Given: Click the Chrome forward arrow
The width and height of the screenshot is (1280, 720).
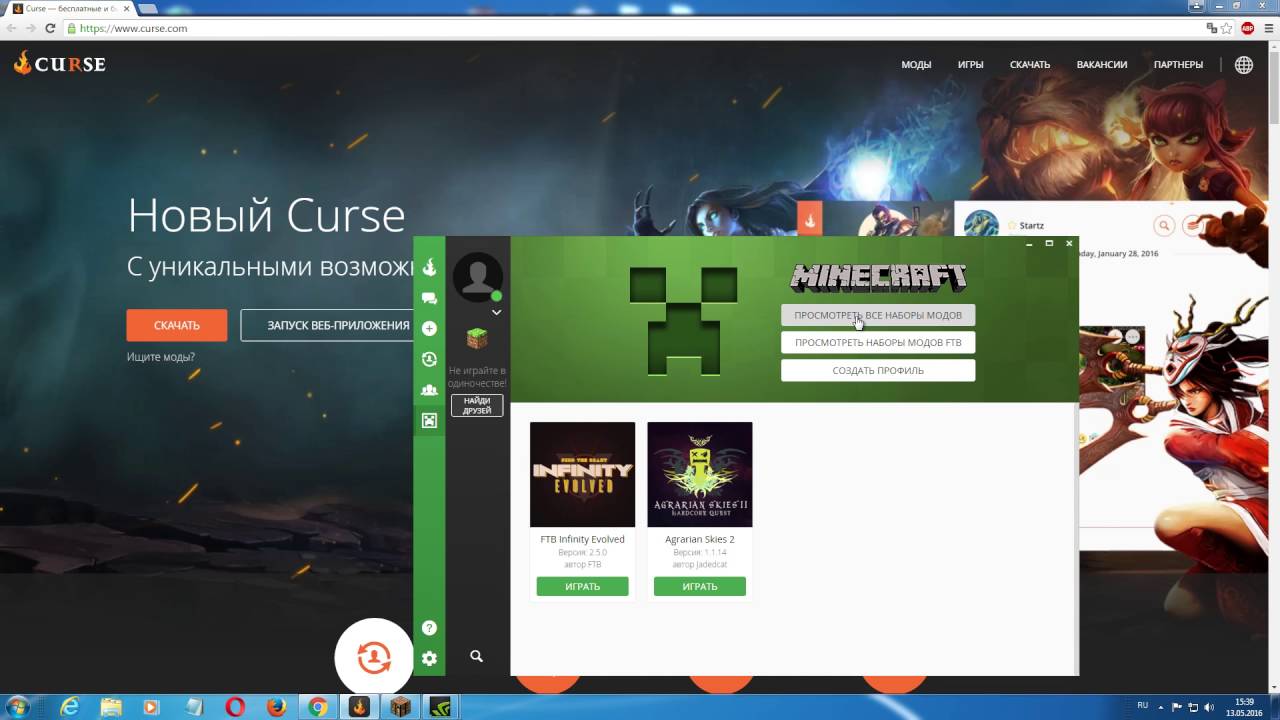Looking at the screenshot, I should tap(31, 28).
